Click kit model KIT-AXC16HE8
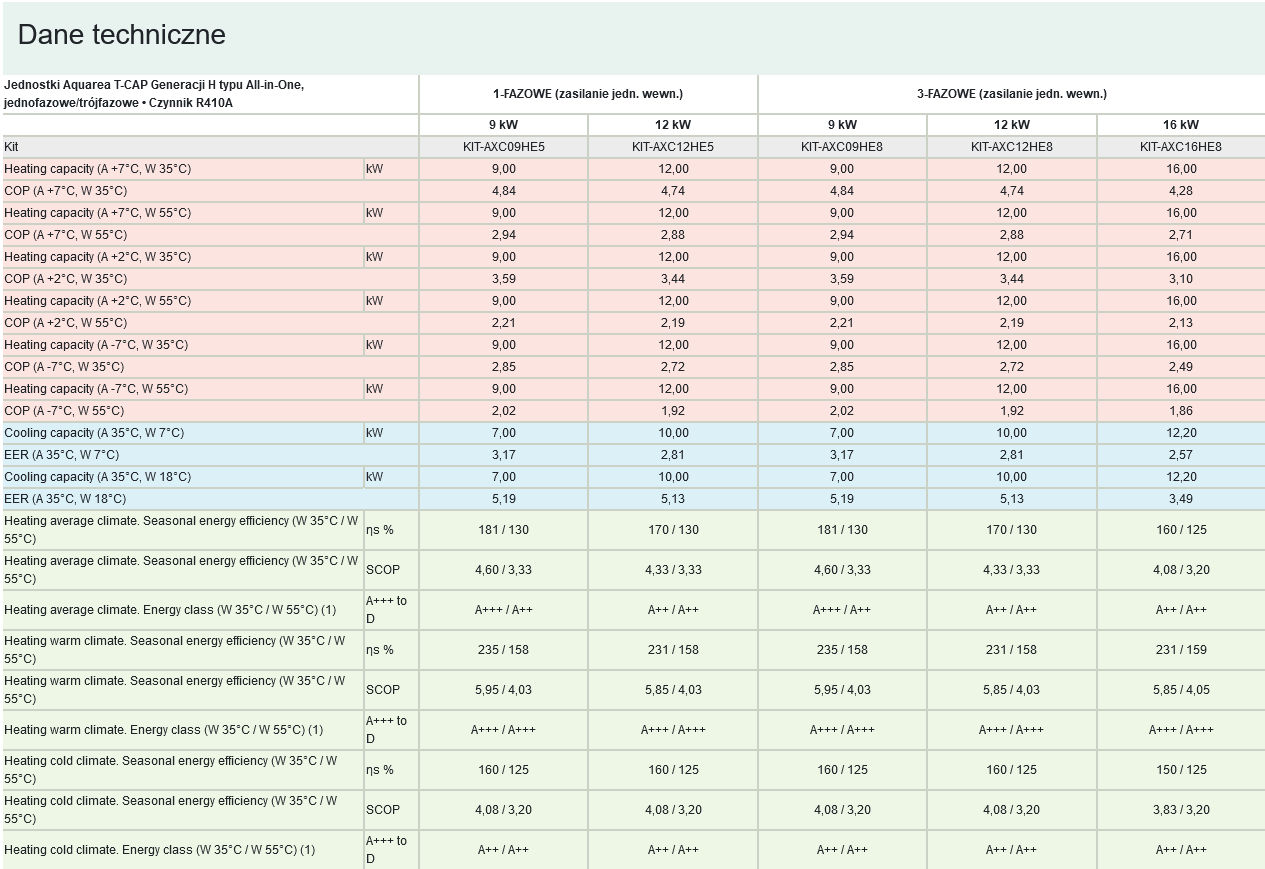1265x869 pixels. click(1180, 147)
